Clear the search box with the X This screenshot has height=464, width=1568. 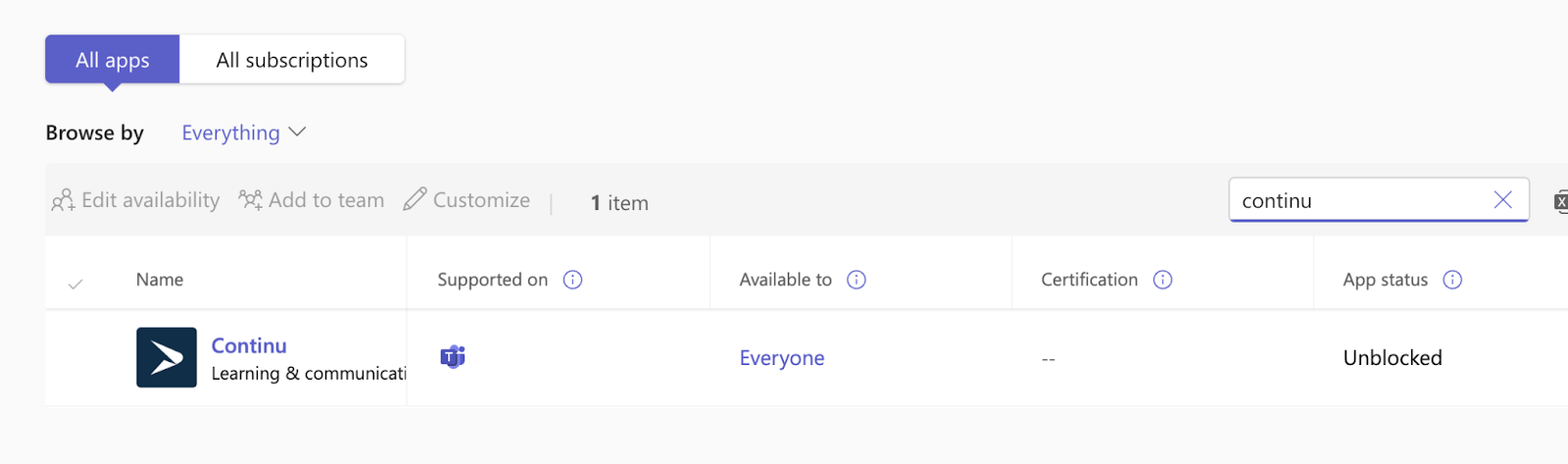click(1502, 200)
